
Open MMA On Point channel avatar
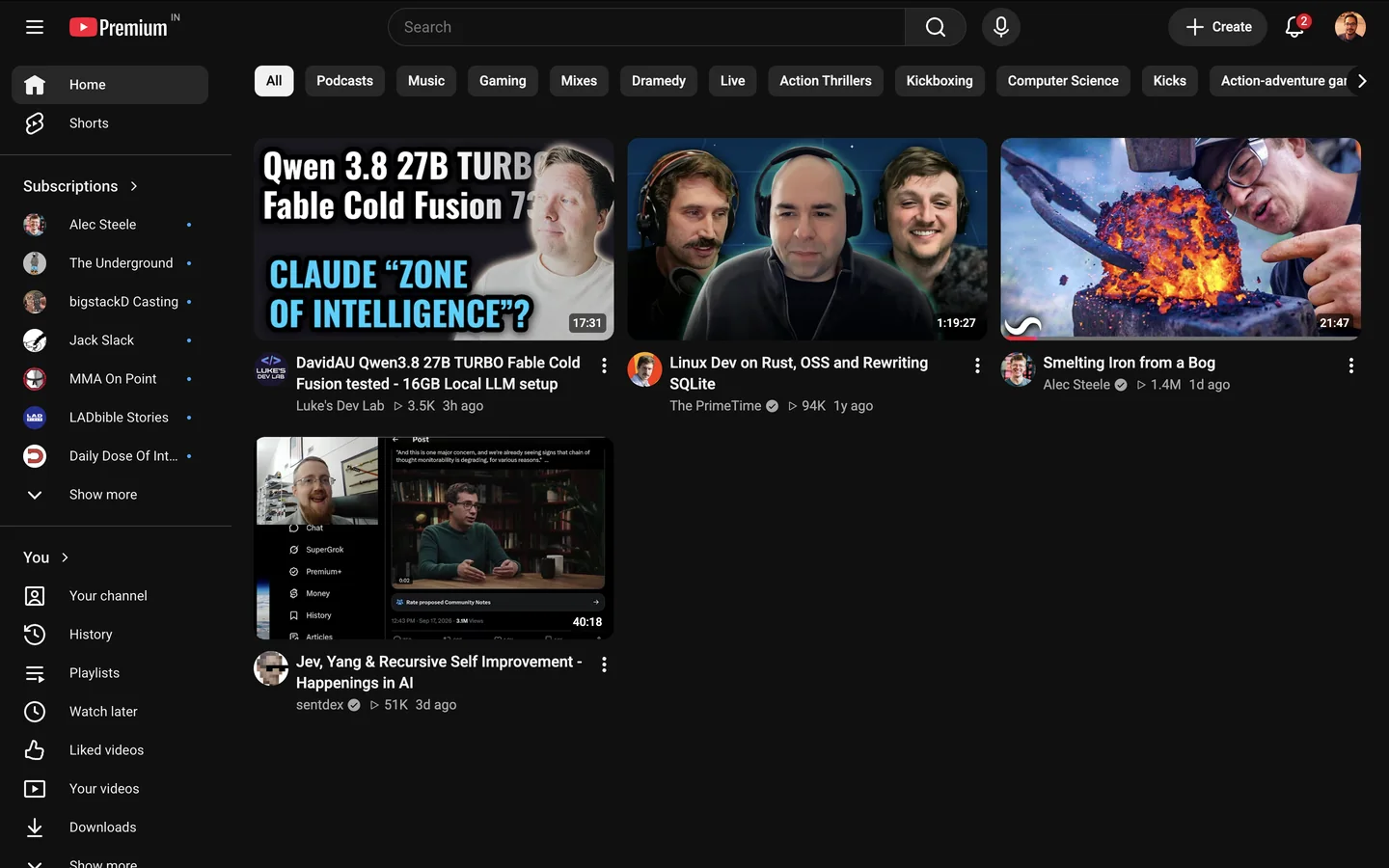tap(35, 379)
